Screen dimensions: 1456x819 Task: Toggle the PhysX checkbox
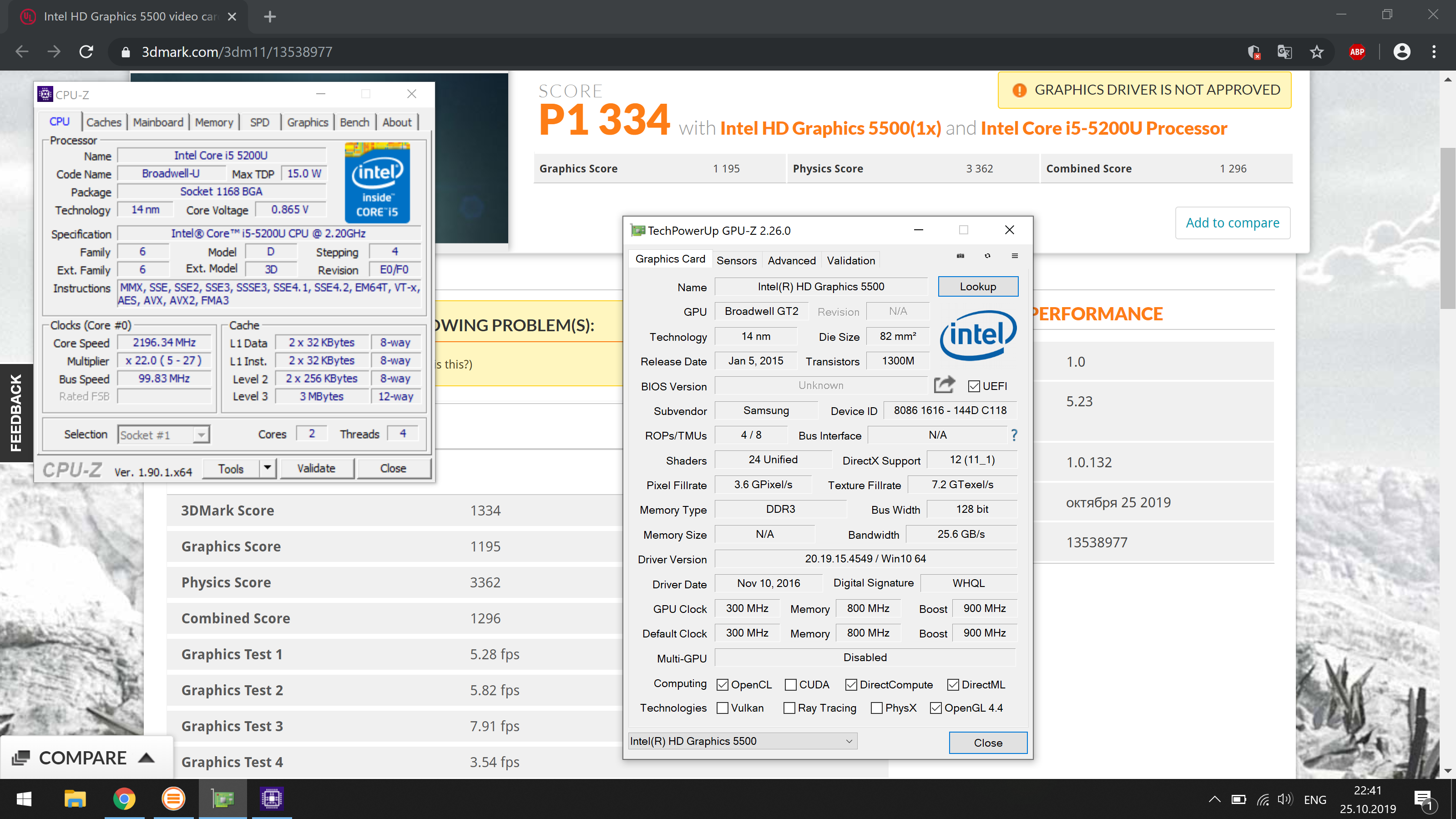click(x=877, y=708)
